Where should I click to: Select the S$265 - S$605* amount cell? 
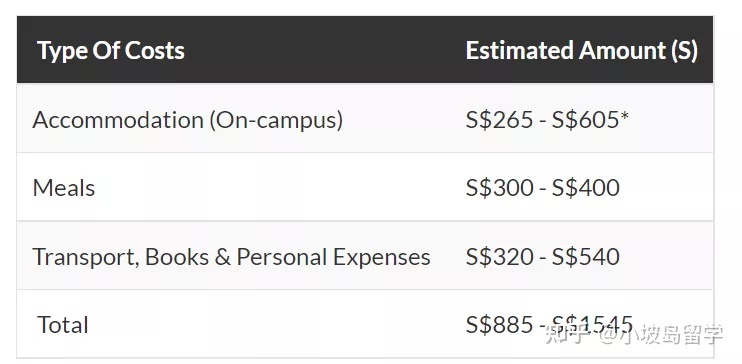[547, 120]
